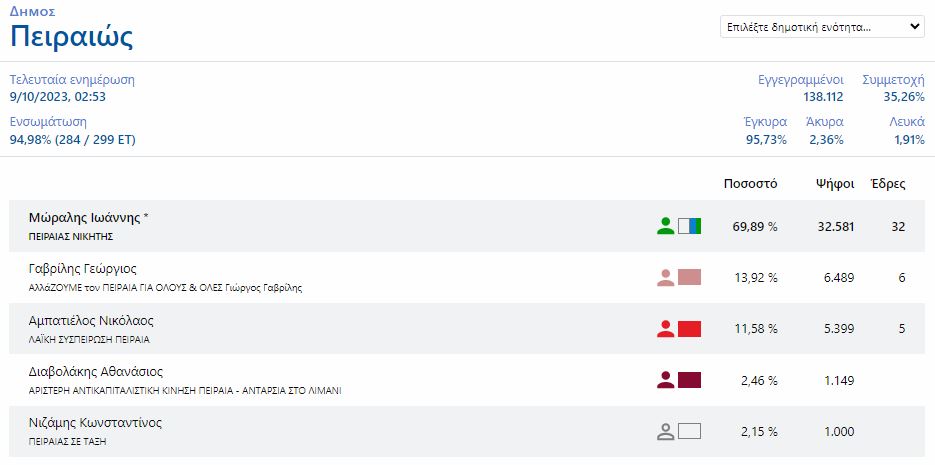Select the Αμπατιέλος Νικόλαος candidate name
Viewport: 935px width, 465px height.
click(91, 320)
